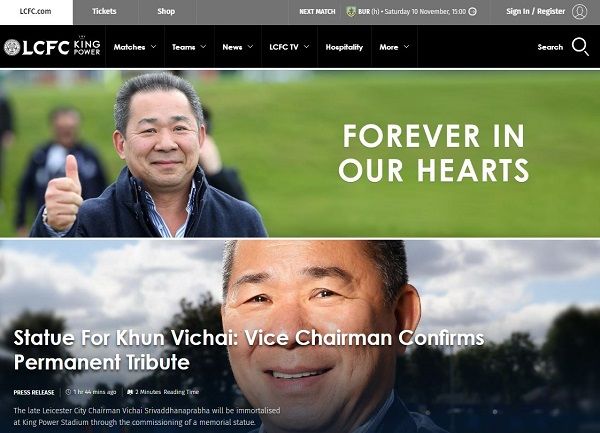Click the Sign In / Register link
Viewport: 600px width, 433px height.
[x=535, y=11]
